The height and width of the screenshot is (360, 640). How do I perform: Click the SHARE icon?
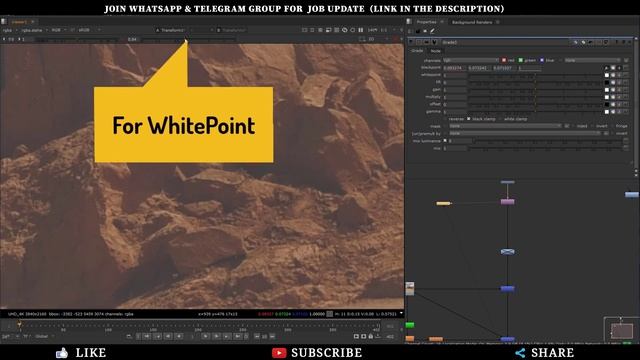point(520,353)
